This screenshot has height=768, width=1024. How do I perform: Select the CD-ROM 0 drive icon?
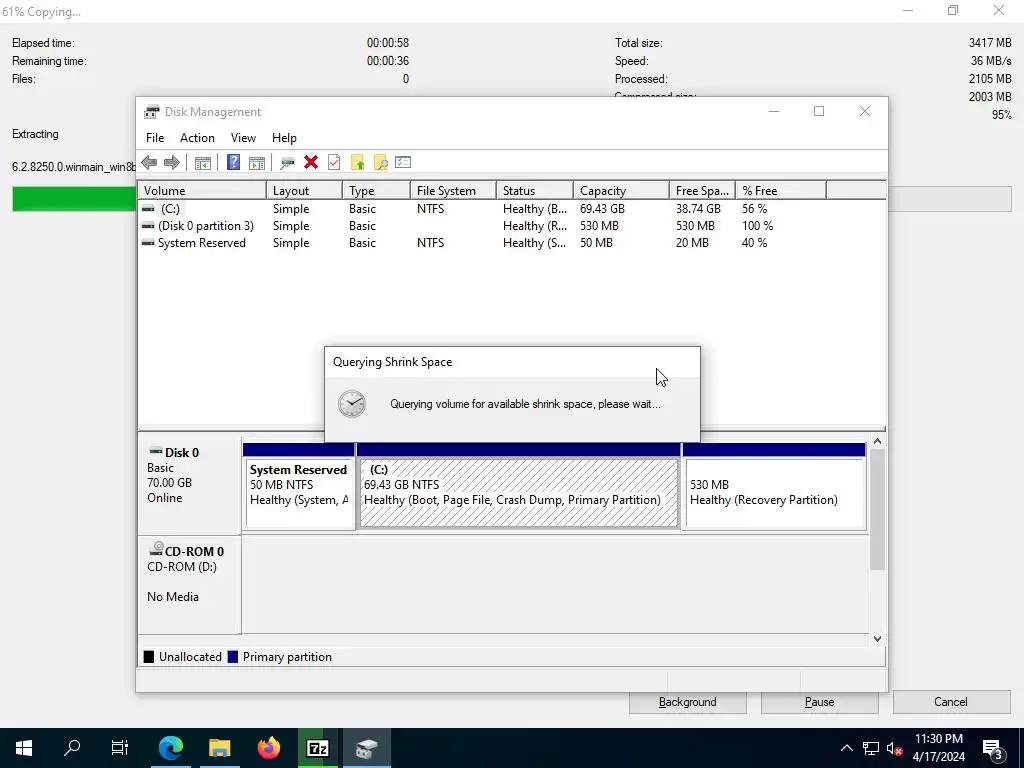point(156,549)
